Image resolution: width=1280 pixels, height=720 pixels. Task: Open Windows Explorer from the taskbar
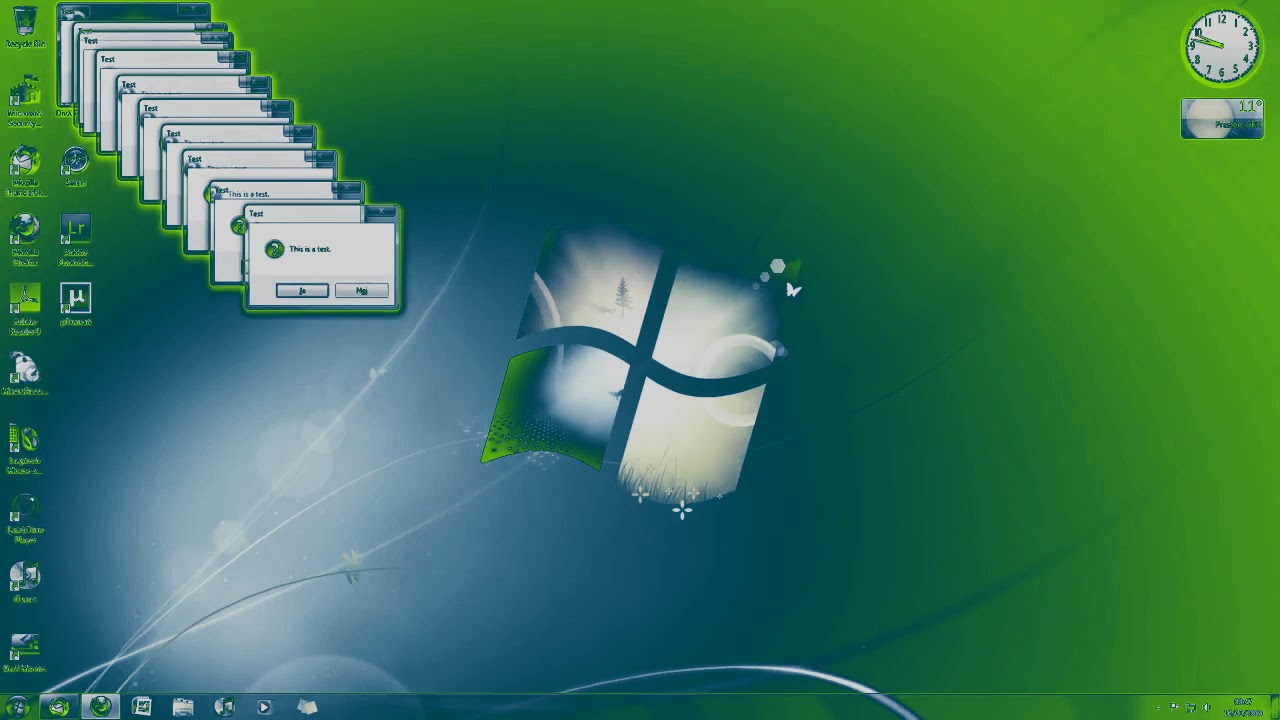(x=182, y=707)
